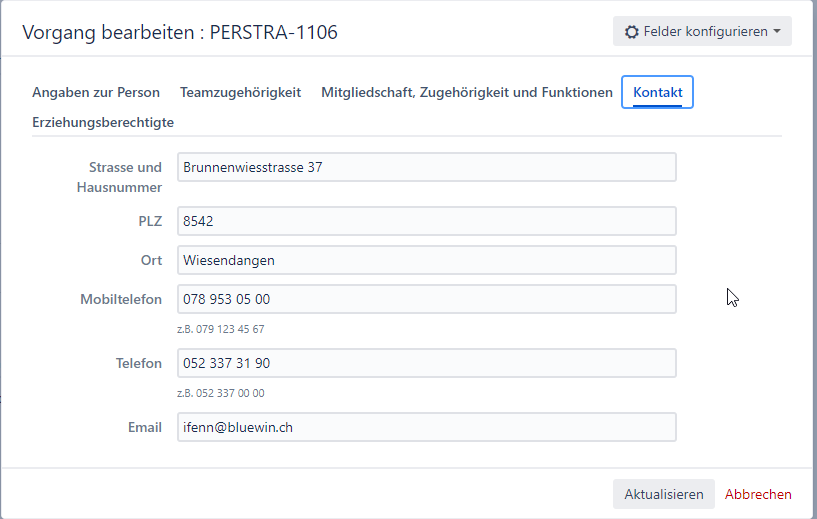Click the Strasse und Hausnummer input field
Image resolution: width=817 pixels, height=519 pixels.
click(426, 167)
